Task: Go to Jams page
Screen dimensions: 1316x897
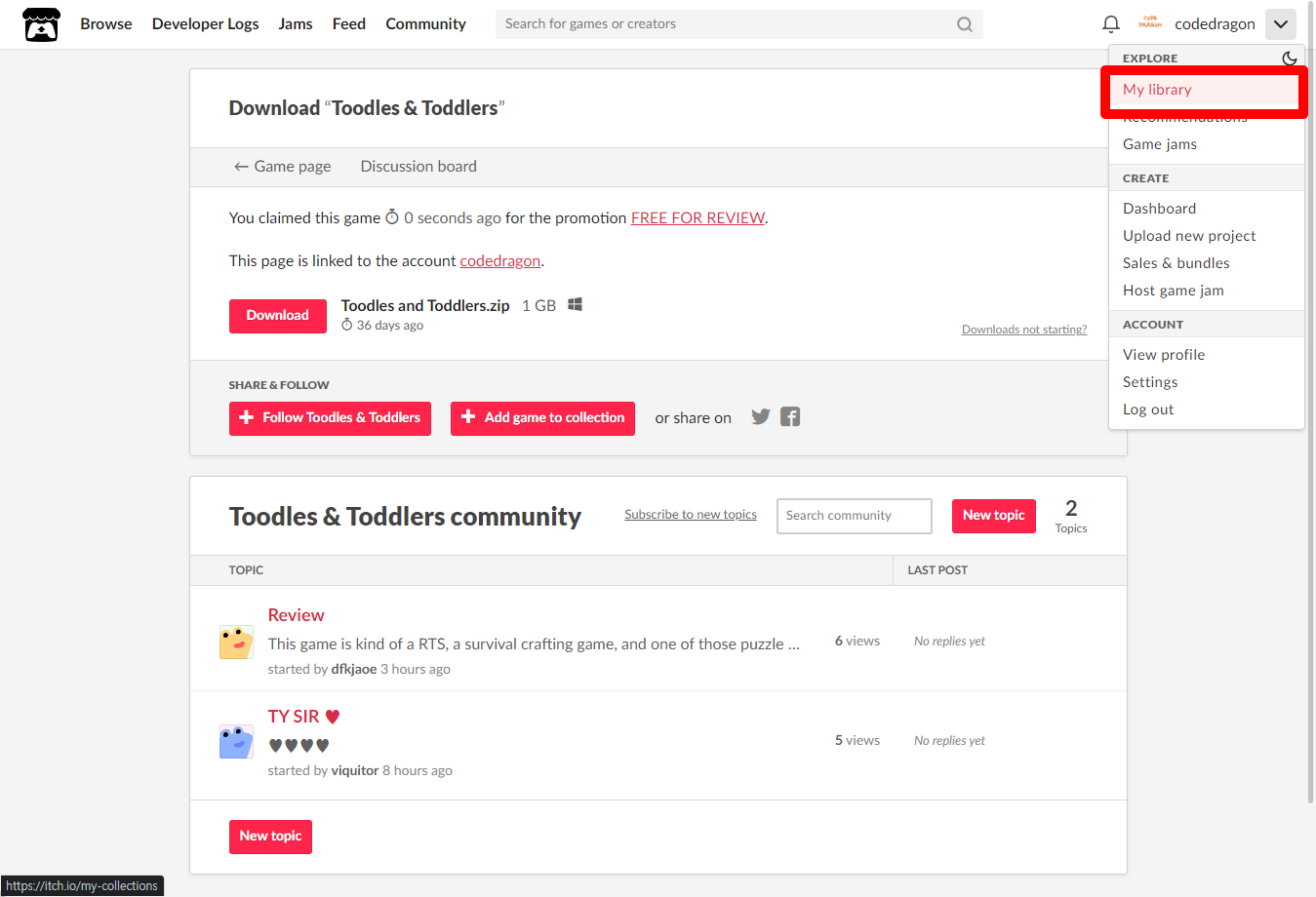Action: coord(296,24)
